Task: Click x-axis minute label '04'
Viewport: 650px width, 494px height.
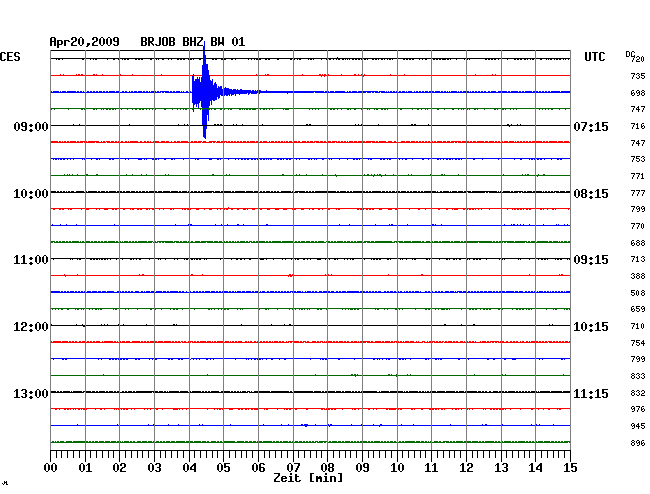Action: click(189, 467)
